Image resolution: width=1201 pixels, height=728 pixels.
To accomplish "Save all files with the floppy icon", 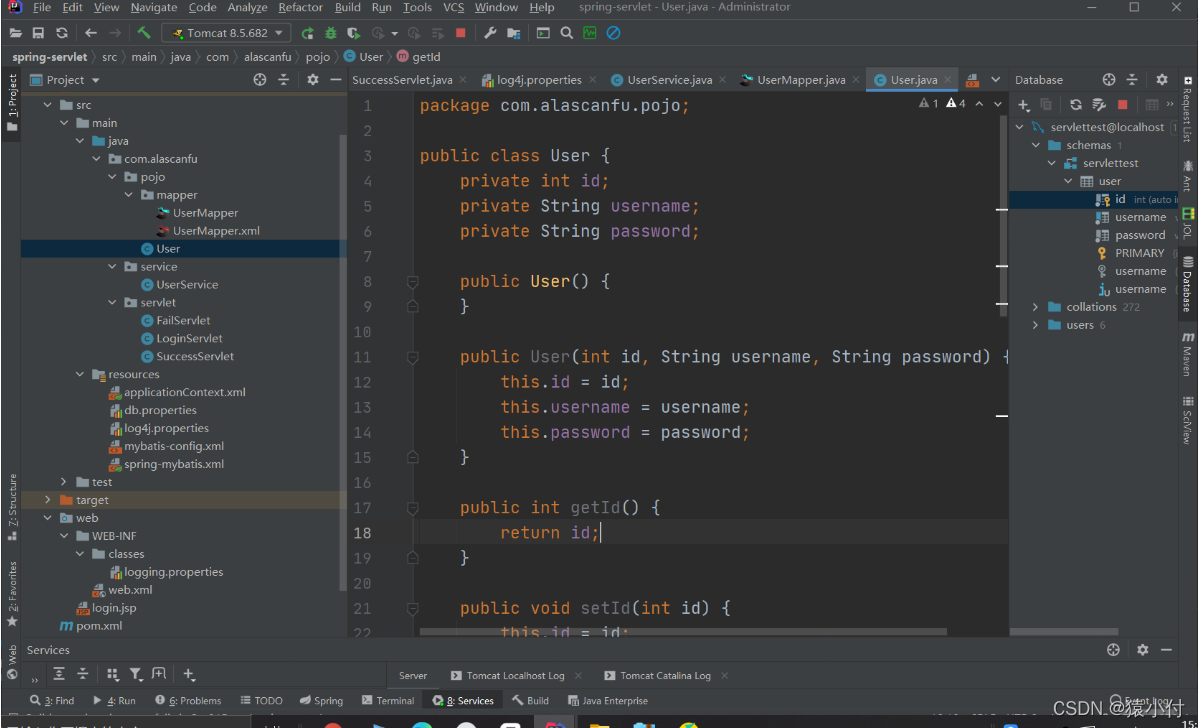I will pos(39,32).
